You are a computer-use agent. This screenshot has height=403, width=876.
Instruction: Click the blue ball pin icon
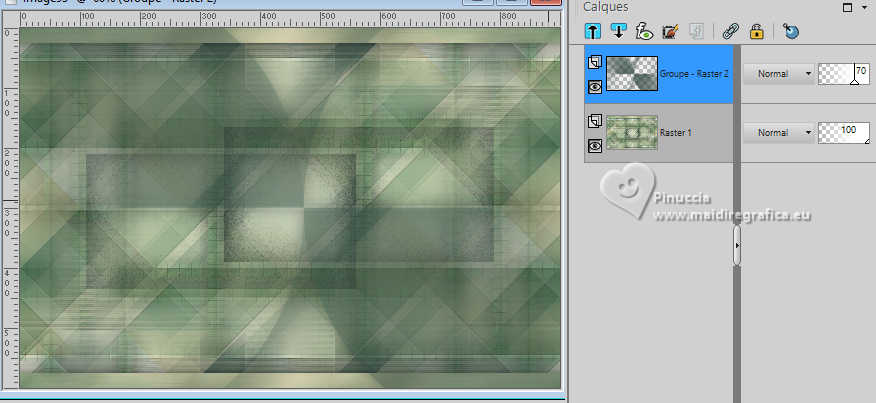pyautogui.click(x=791, y=31)
